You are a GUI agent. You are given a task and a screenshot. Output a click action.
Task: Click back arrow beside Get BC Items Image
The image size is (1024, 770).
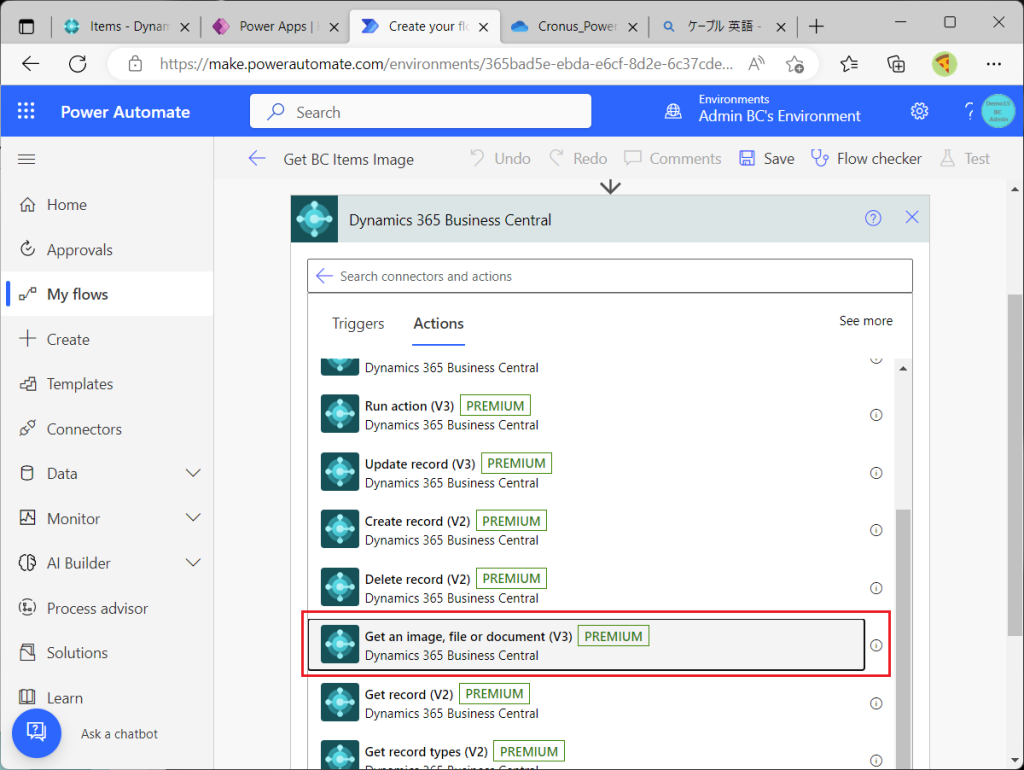click(x=257, y=159)
